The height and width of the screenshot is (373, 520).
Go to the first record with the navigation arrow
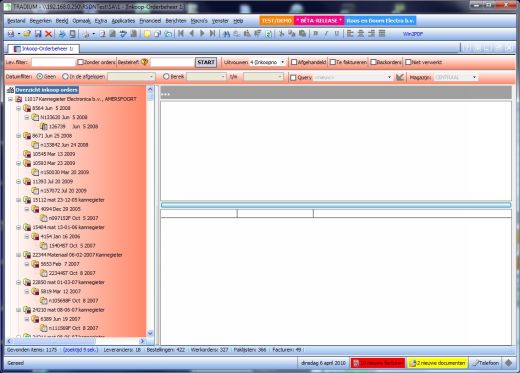(x=181, y=34)
